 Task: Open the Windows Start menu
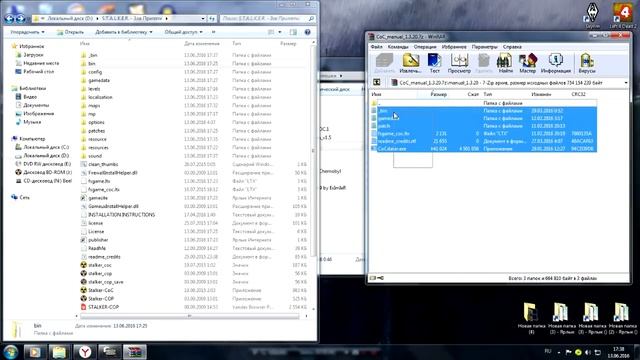[11, 352]
